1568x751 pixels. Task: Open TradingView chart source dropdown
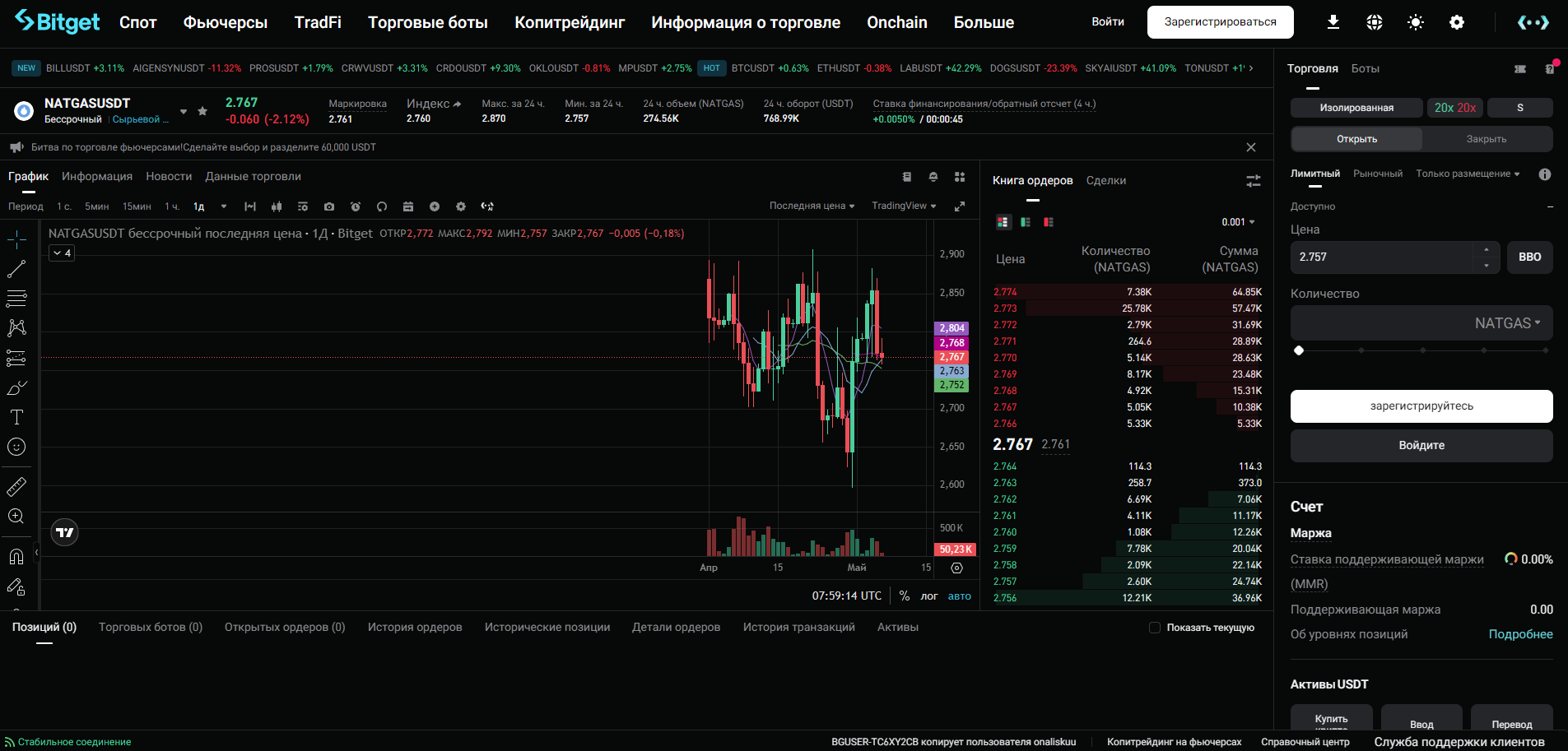(x=904, y=206)
